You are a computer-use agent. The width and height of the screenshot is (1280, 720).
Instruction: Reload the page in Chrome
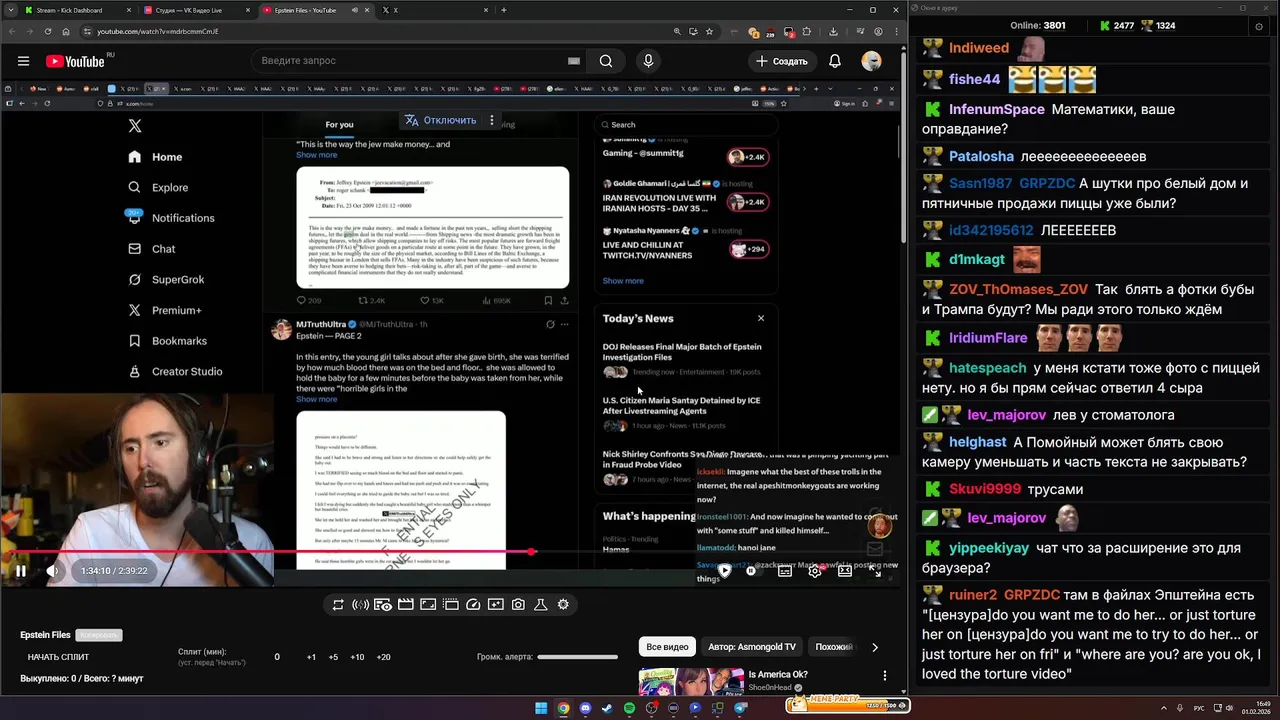48,31
